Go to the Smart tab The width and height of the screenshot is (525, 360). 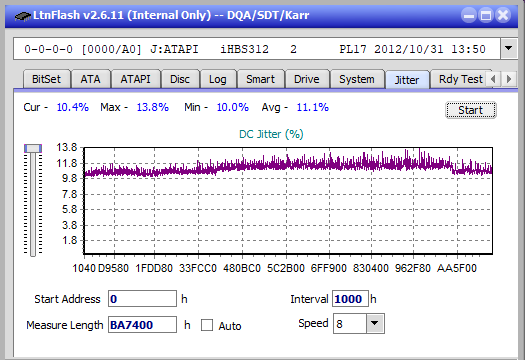[260, 79]
